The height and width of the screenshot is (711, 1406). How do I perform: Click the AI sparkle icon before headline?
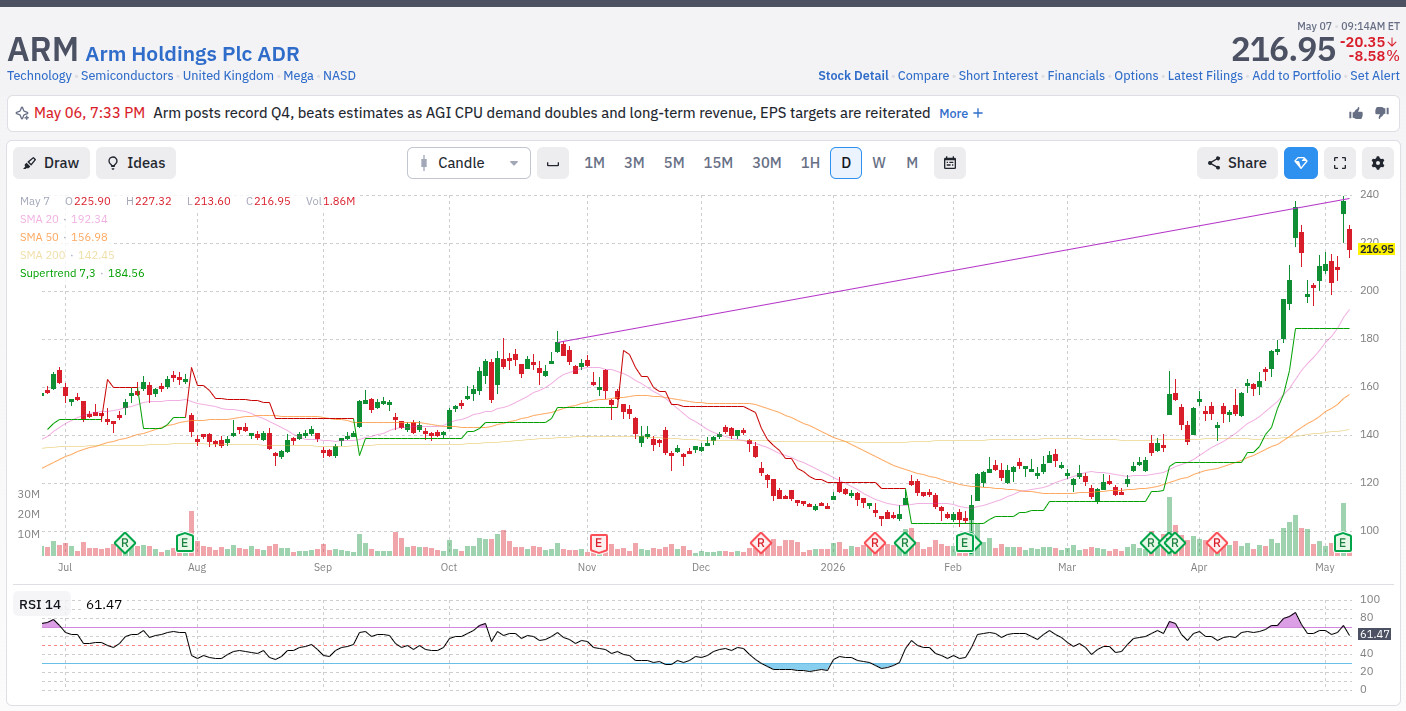pyautogui.click(x=22, y=113)
